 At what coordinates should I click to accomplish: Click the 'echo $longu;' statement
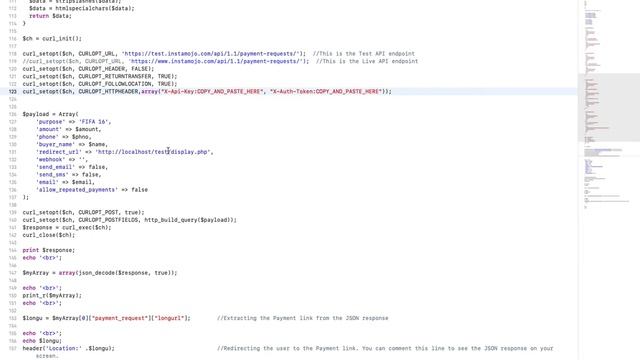tap(42, 341)
